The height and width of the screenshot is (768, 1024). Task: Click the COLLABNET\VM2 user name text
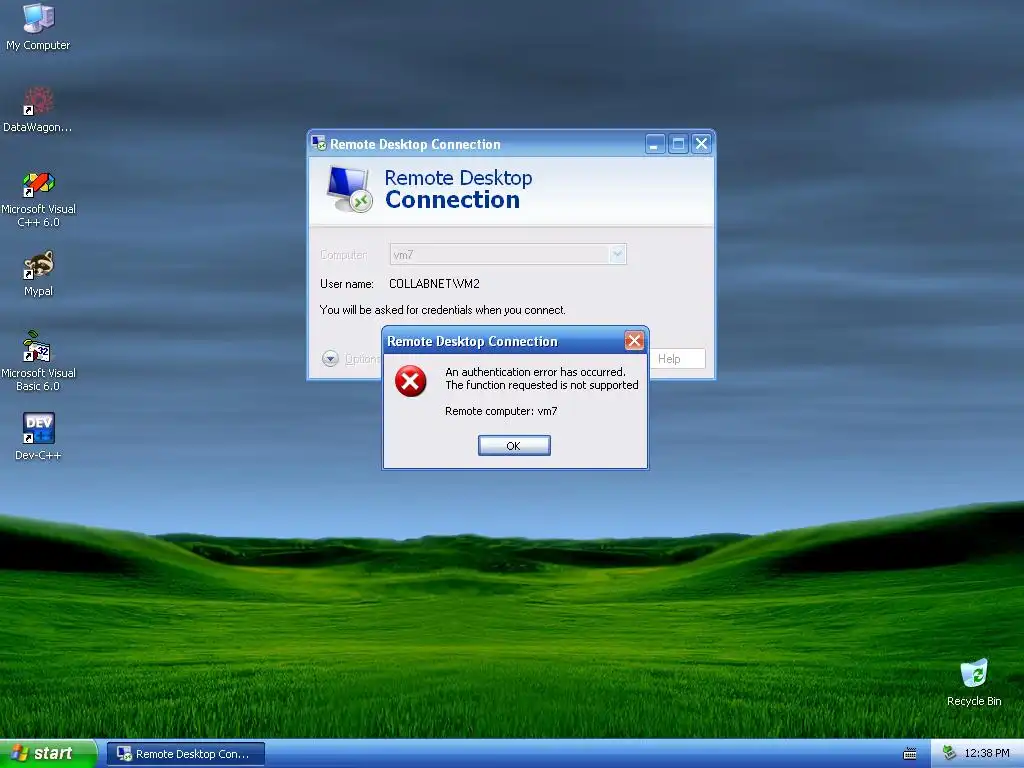pos(434,283)
